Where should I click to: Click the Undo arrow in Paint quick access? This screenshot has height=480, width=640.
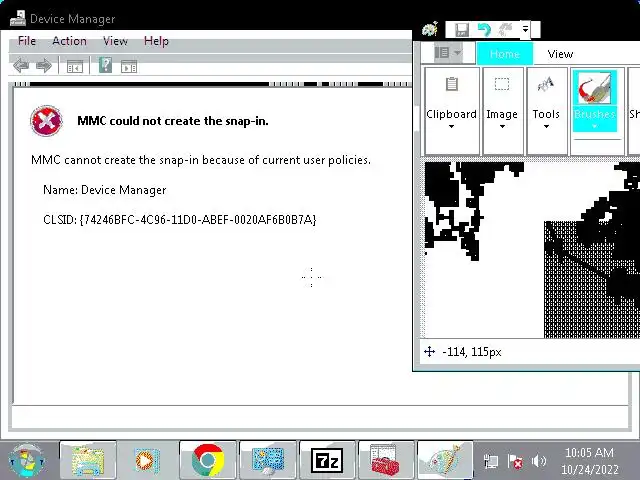(484, 30)
